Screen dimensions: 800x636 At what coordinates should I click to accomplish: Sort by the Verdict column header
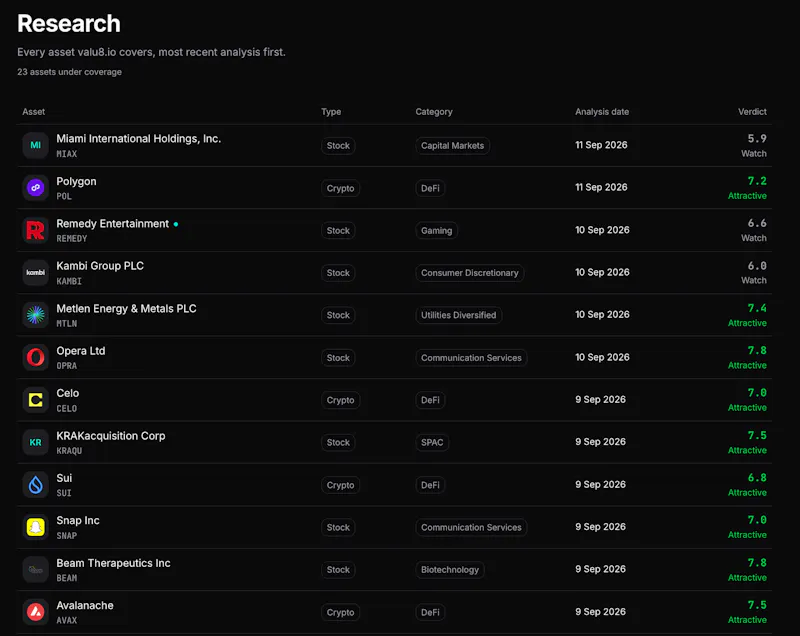coord(752,112)
